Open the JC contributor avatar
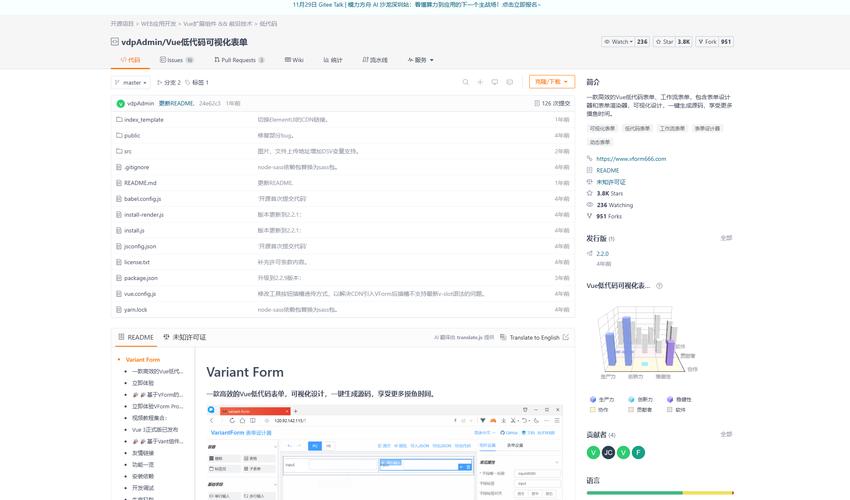This screenshot has width=850, height=500. click(609, 452)
